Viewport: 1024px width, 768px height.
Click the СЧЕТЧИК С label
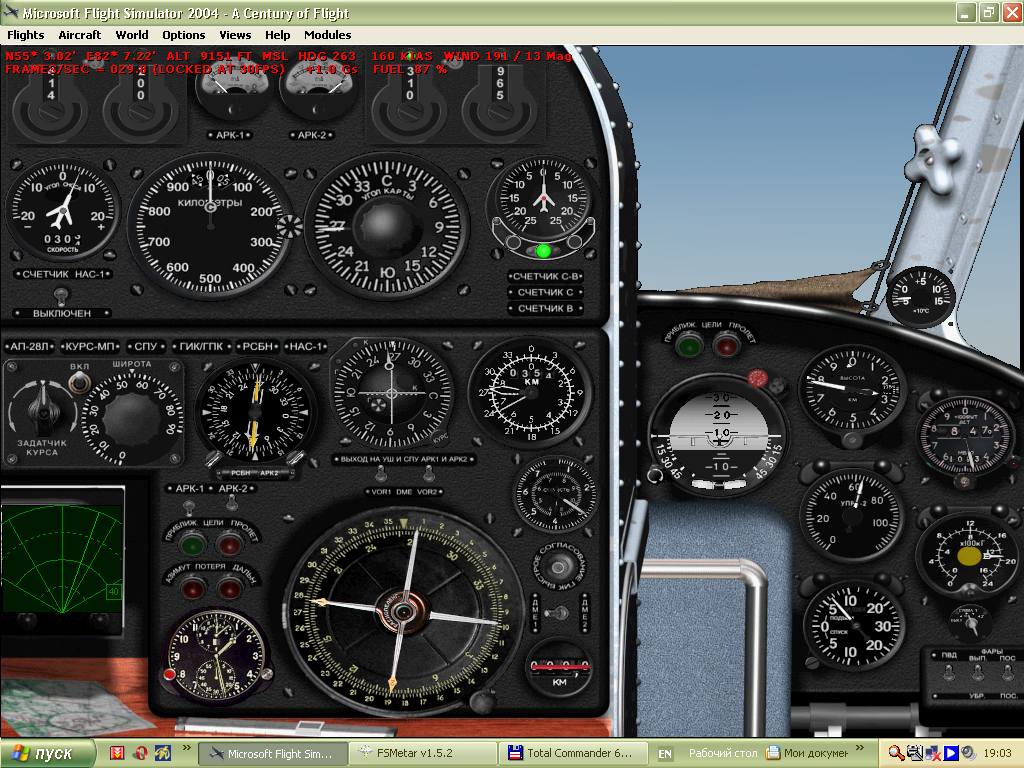point(545,292)
